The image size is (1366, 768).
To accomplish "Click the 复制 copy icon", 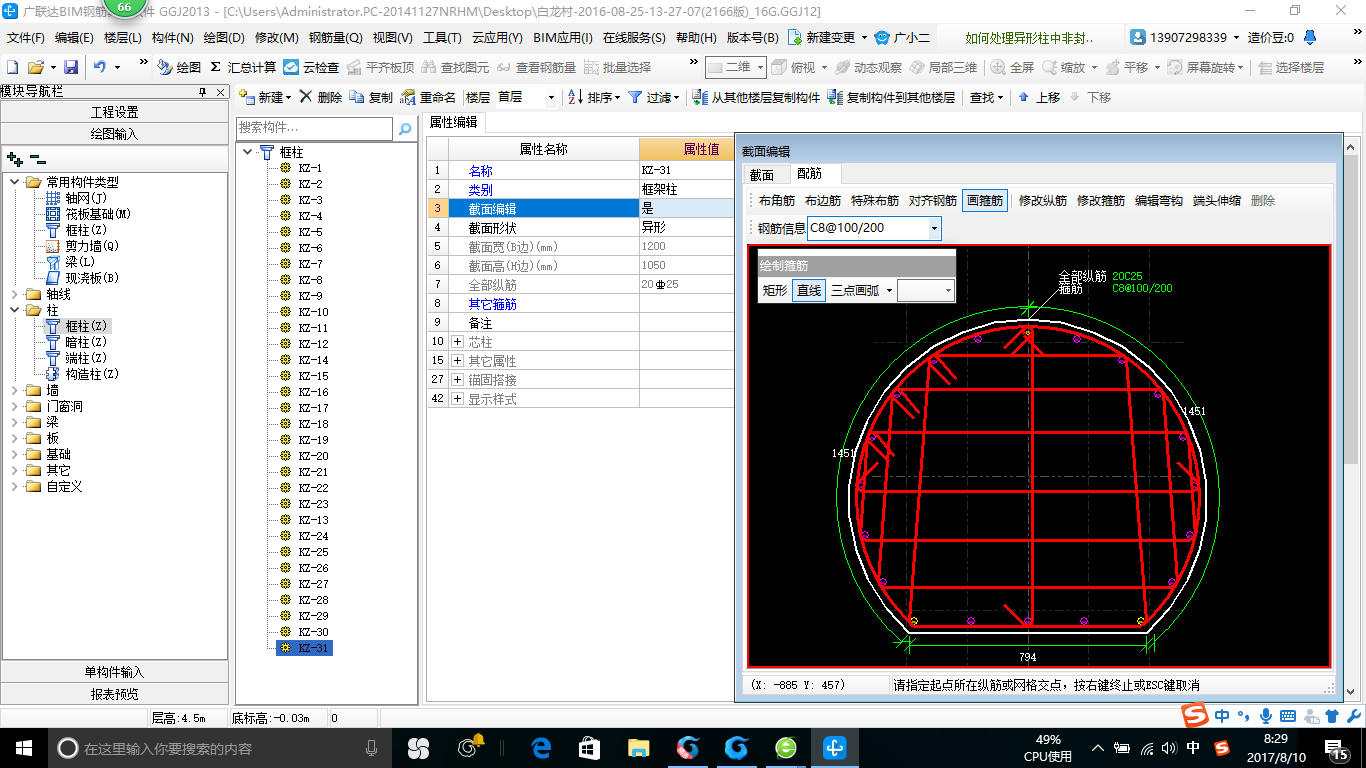I will click(x=356, y=97).
